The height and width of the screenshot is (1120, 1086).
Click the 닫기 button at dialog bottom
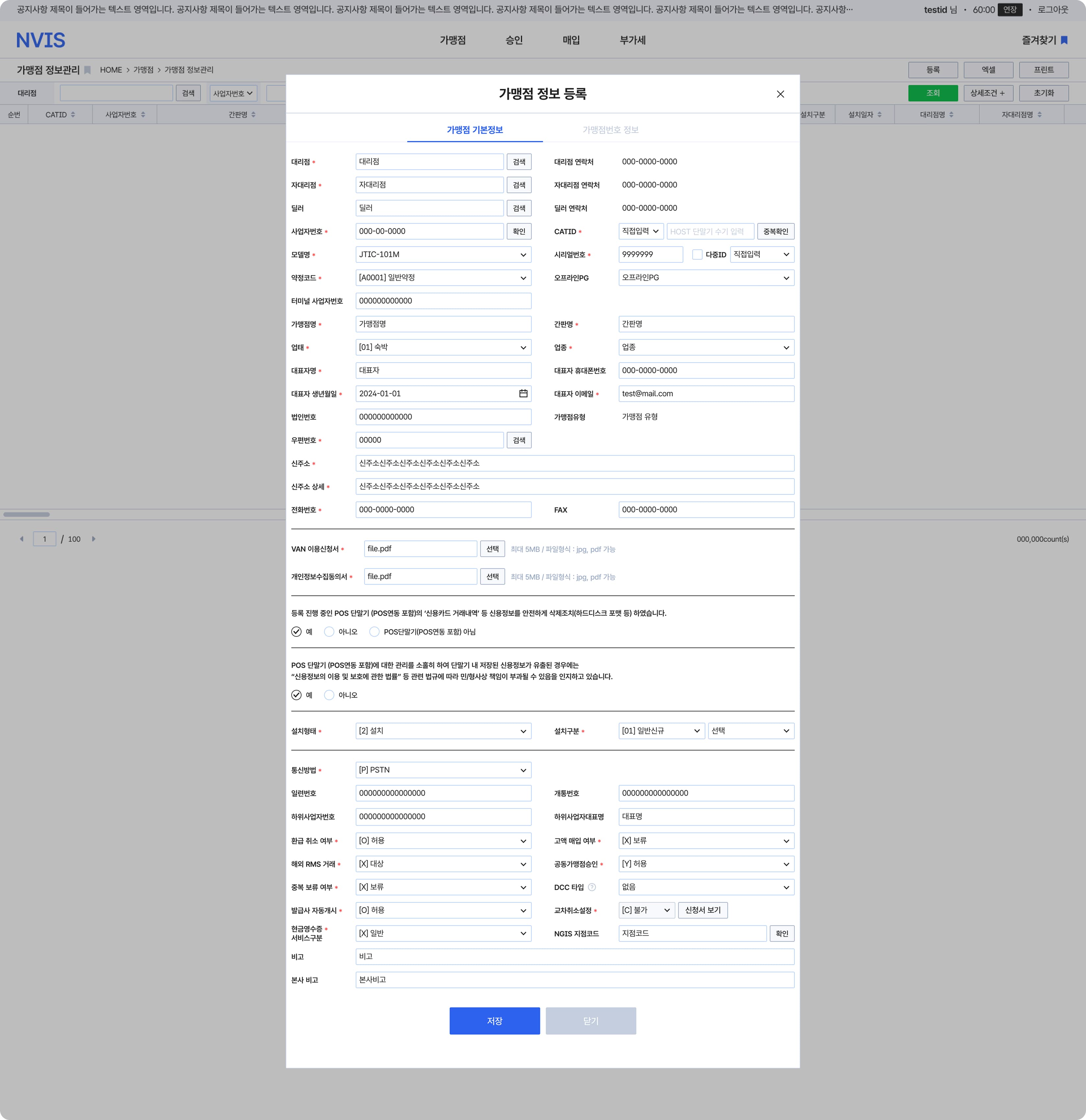click(591, 1021)
